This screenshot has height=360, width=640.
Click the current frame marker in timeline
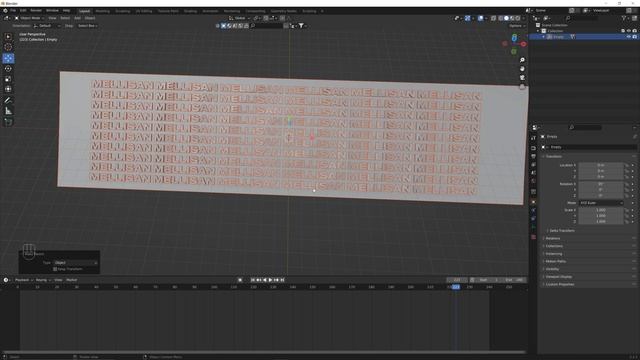point(456,287)
